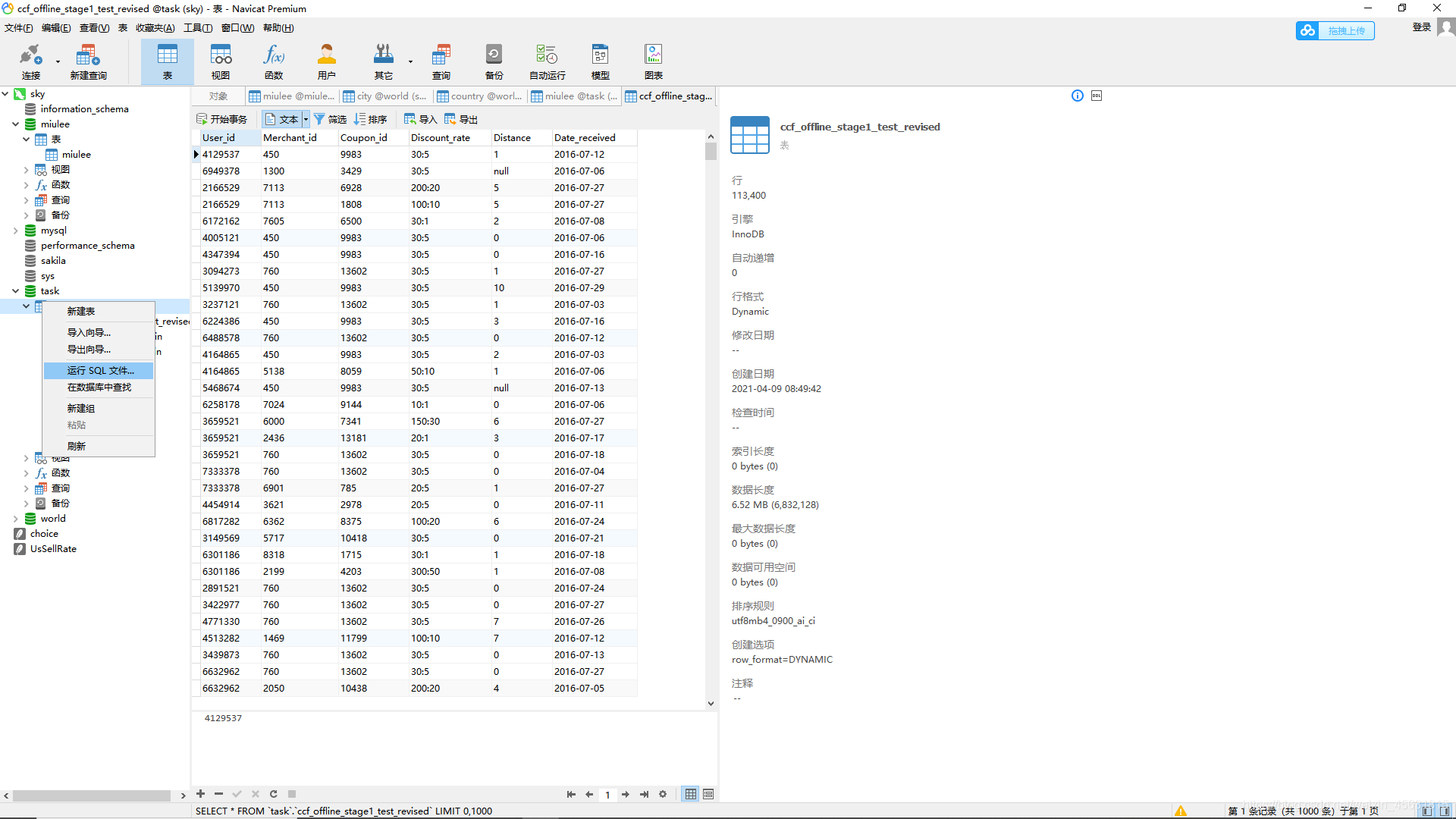This screenshot has height=819, width=1456.
Task: Collapse the miulee database tree node
Action: 15,124
